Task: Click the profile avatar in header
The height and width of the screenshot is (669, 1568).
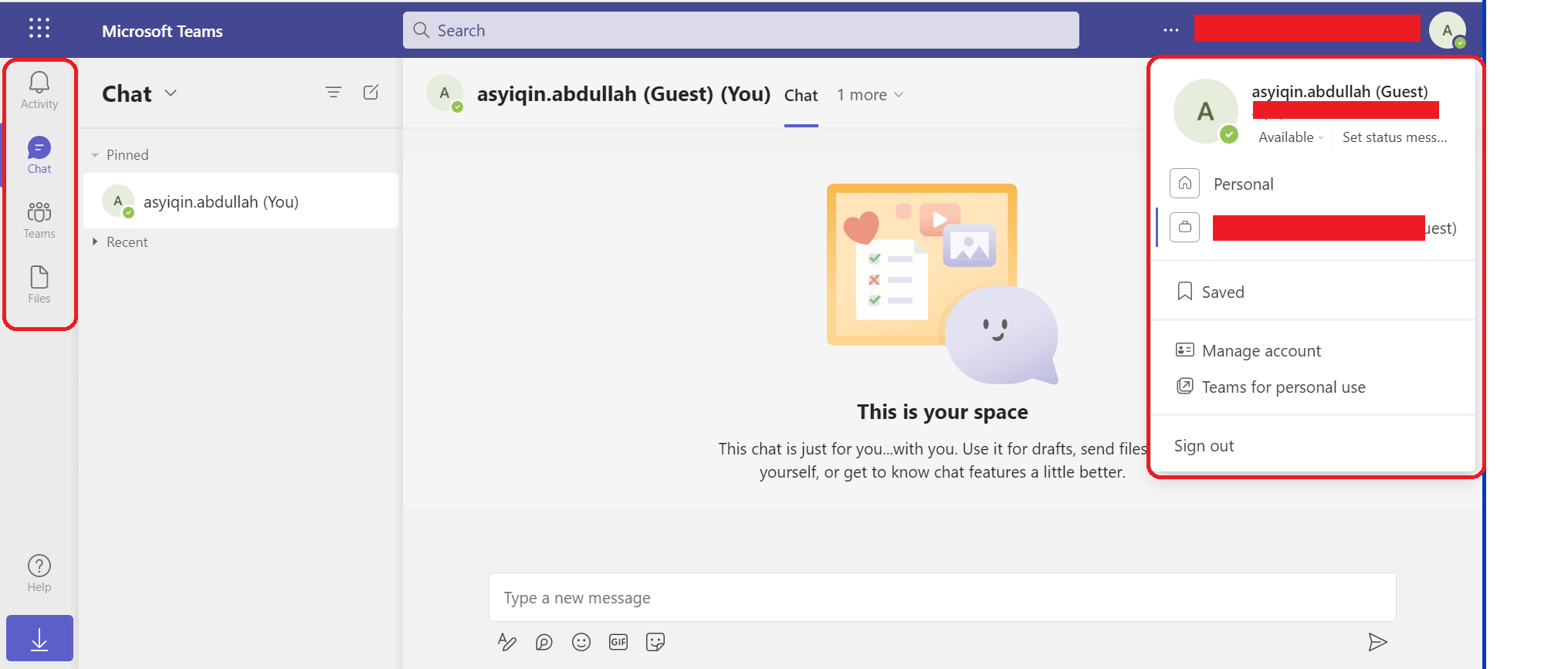Action: click(1448, 31)
